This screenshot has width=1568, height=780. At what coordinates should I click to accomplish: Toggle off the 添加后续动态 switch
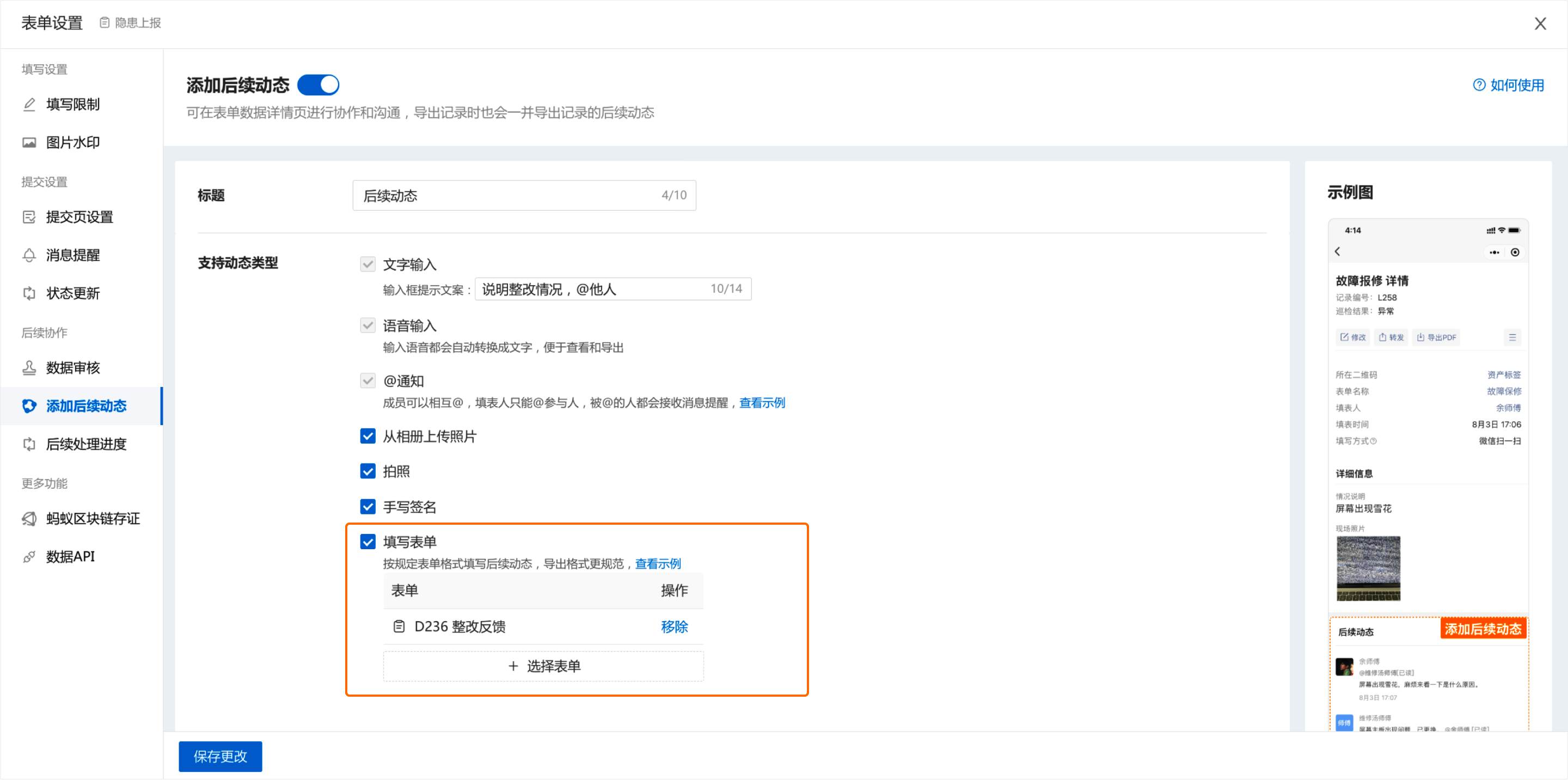pyautogui.click(x=318, y=85)
